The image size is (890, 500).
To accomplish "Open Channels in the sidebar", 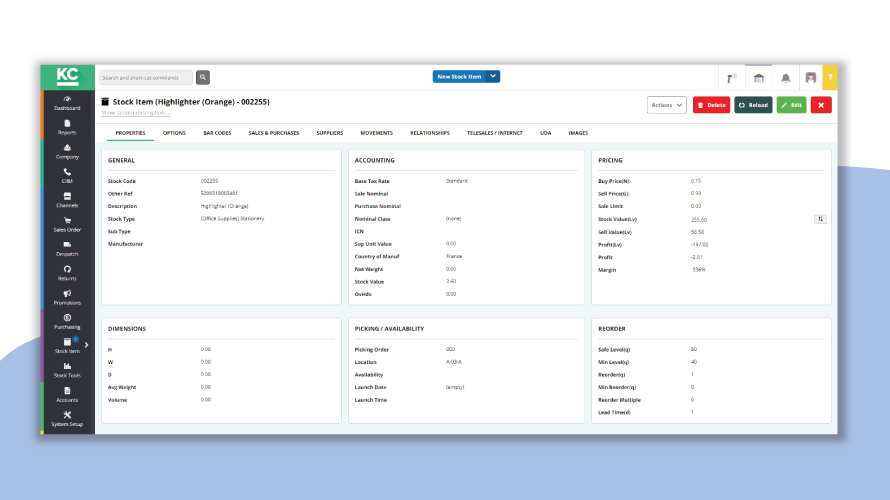I will tap(67, 200).
